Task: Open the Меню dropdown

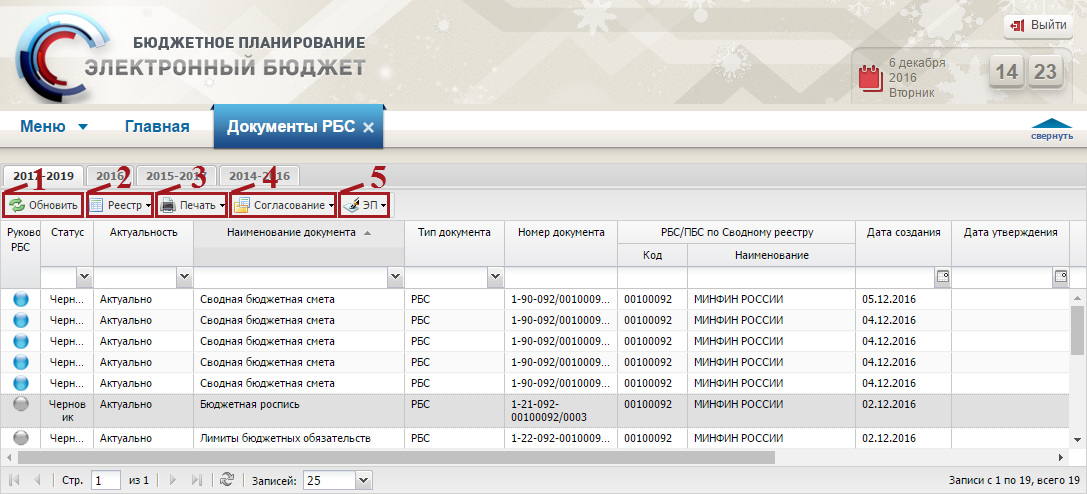Action: 54,127
